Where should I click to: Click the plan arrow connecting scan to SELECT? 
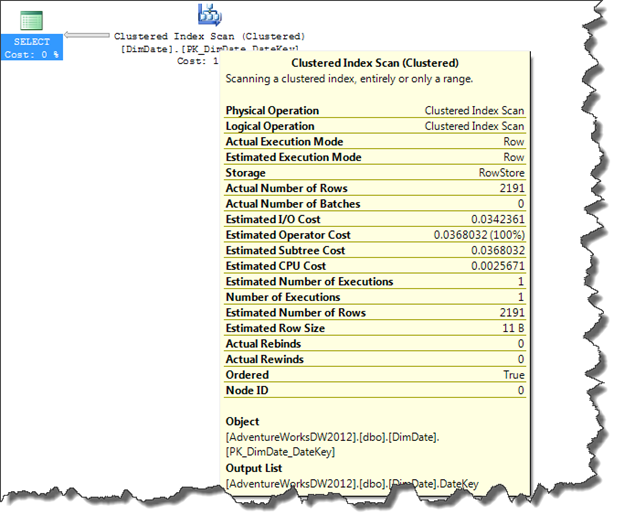pos(87,35)
